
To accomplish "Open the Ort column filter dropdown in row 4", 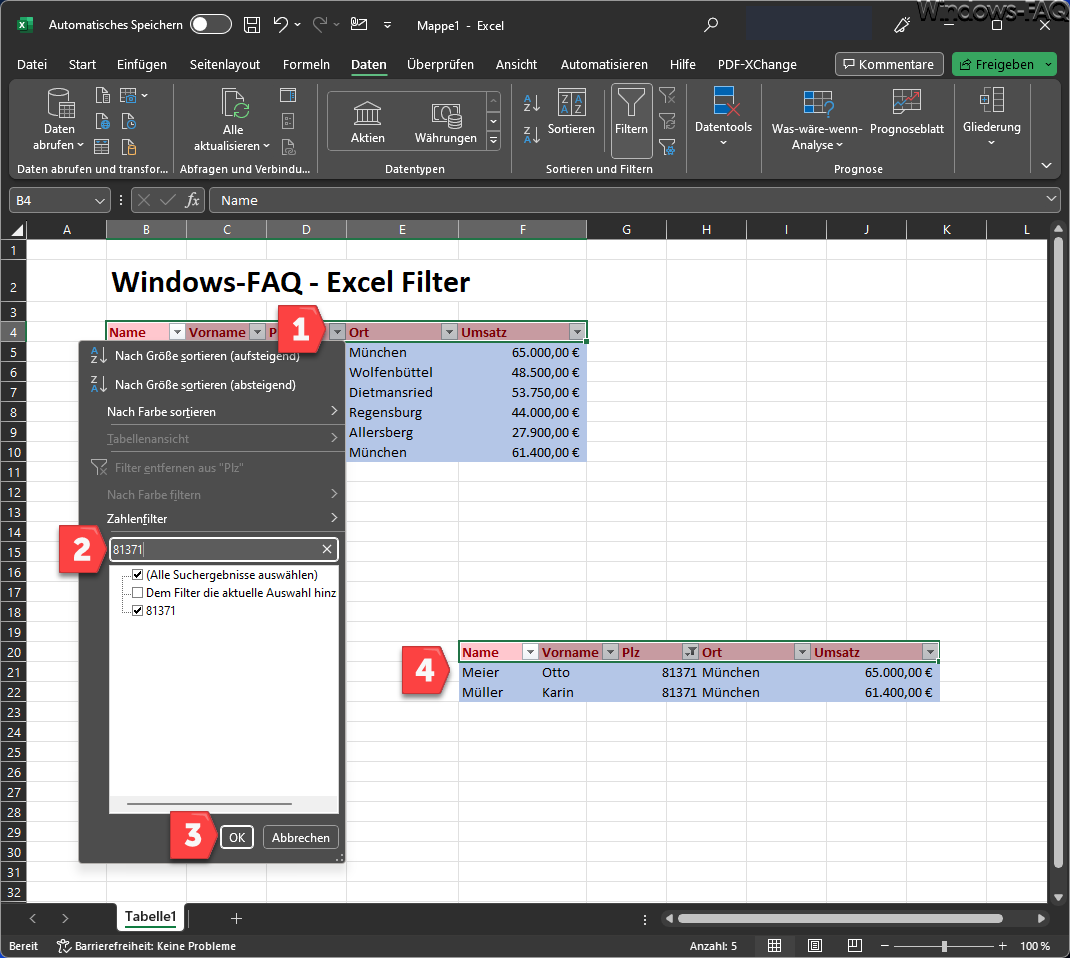I will click(x=449, y=332).
